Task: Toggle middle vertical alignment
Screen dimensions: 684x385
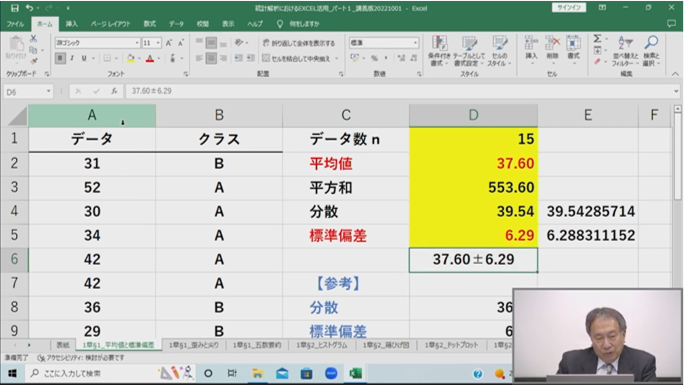Action: [x=211, y=43]
